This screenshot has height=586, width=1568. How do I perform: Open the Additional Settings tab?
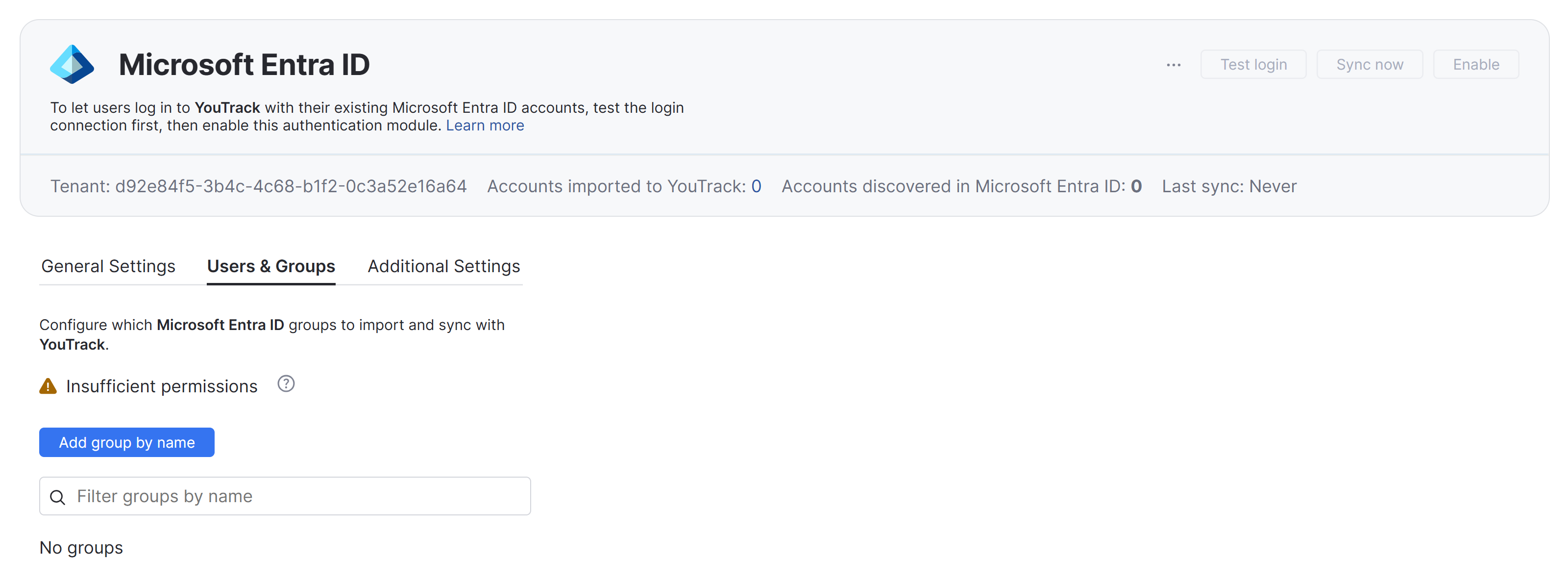point(443,266)
